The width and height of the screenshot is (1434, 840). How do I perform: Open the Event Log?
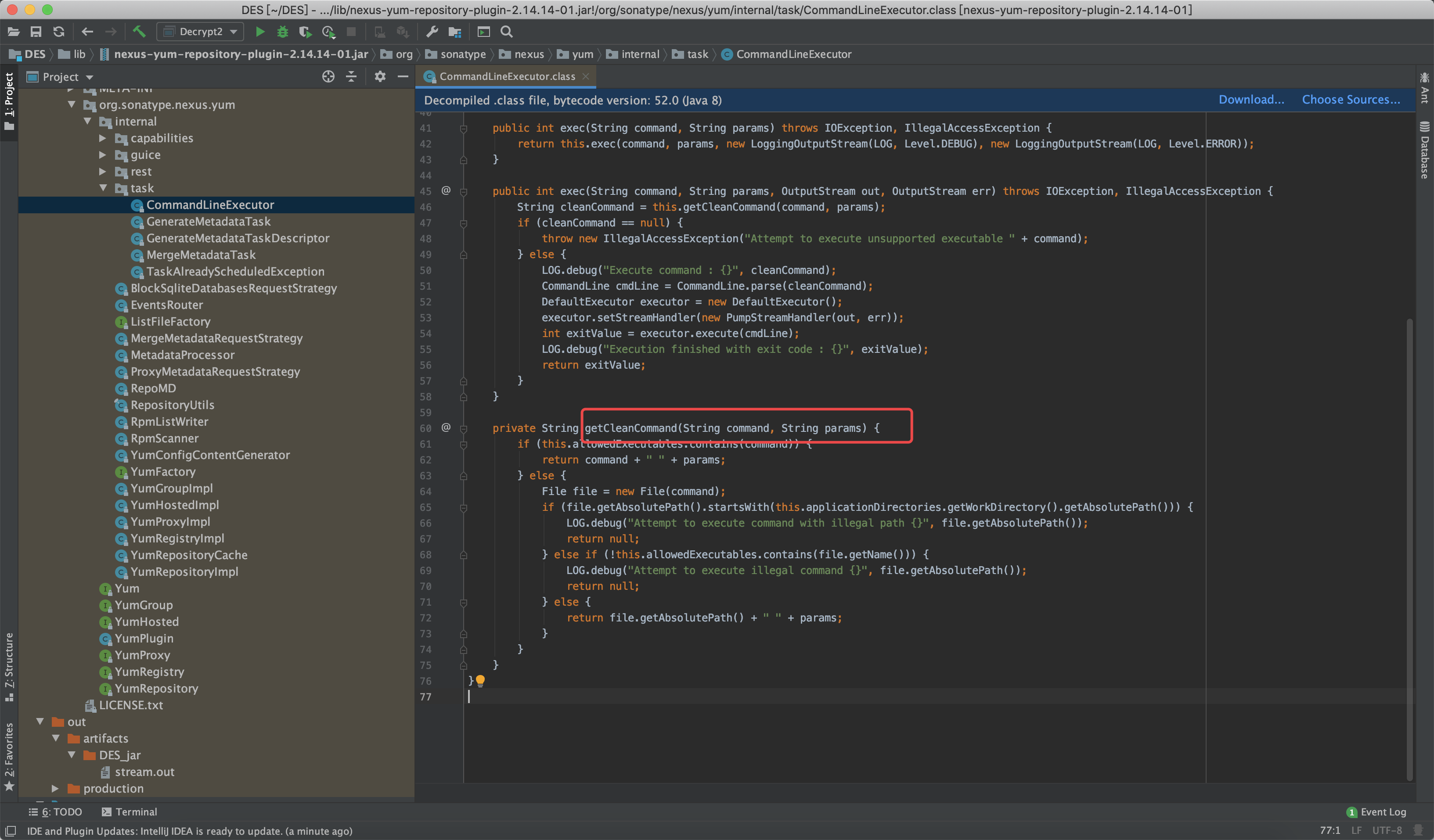(1376, 811)
